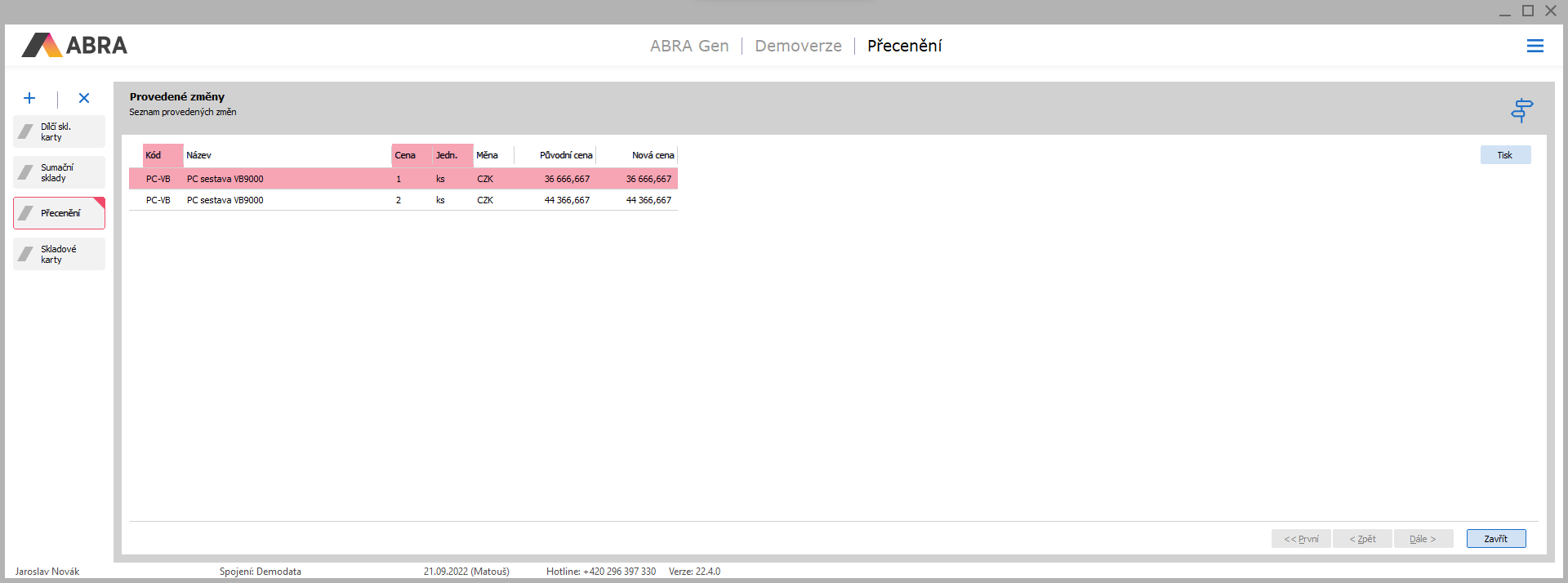Click the plus icon to add new agenda
This screenshot has width=1568, height=583.
pos(29,98)
